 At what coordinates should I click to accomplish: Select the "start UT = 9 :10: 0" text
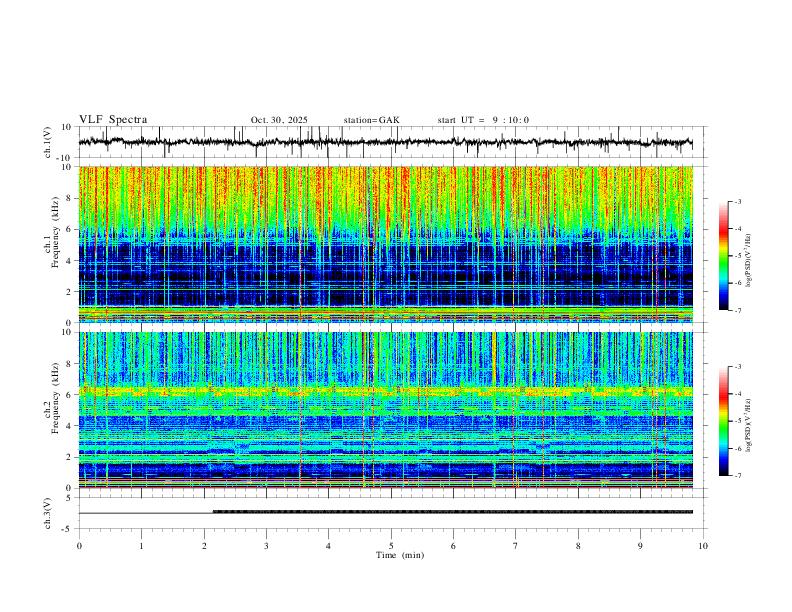pyautogui.click(x=483, y=120)
